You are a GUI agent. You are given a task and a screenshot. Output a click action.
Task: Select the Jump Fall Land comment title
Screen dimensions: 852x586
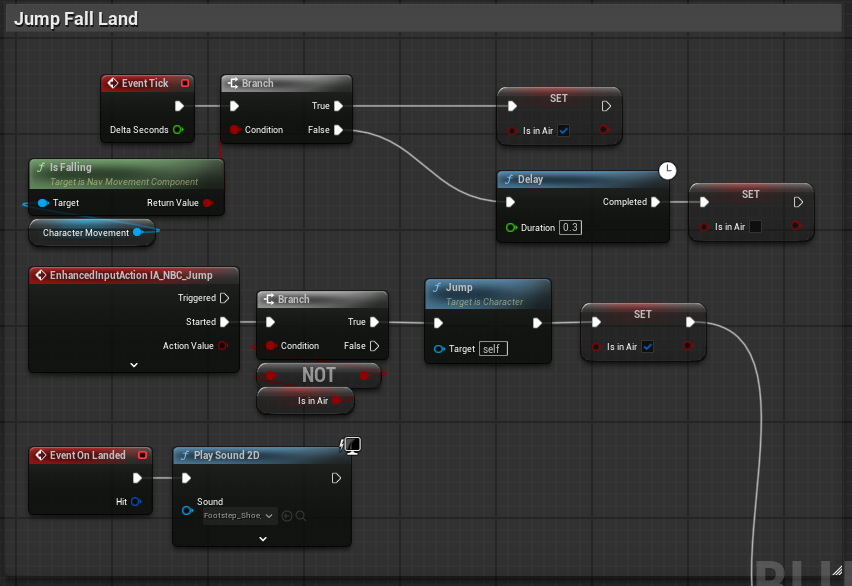click(76, 19)
